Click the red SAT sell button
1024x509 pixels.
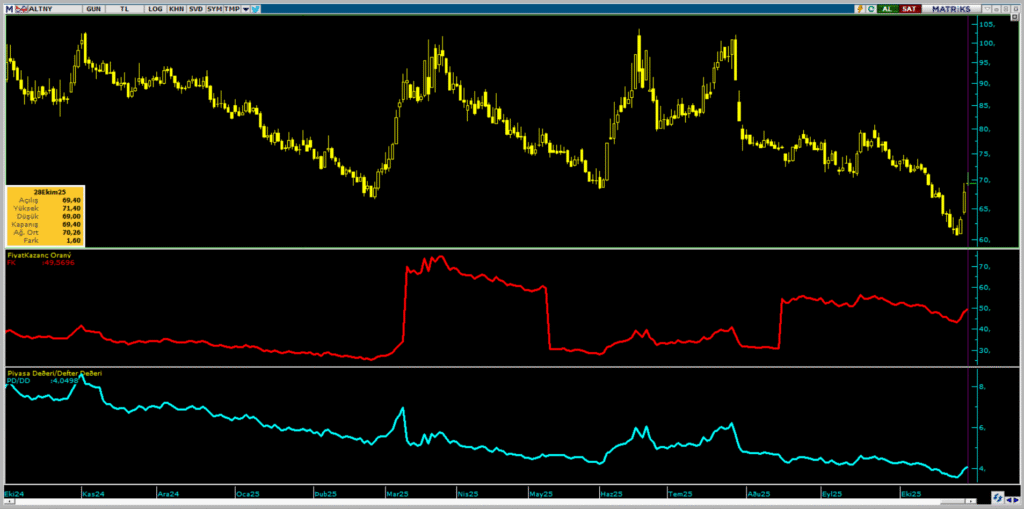(x=908, y=8)
